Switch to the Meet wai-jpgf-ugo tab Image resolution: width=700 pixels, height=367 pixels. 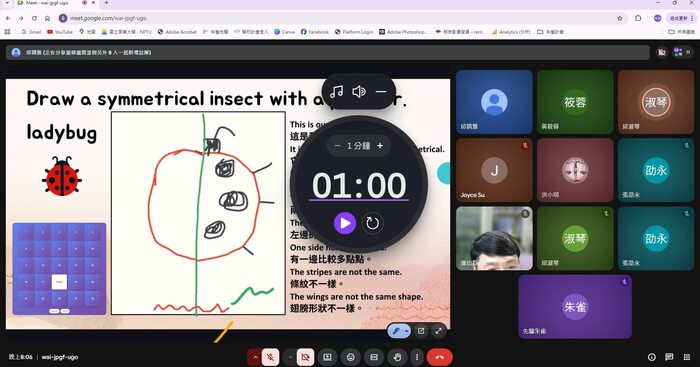coord(46,3)
